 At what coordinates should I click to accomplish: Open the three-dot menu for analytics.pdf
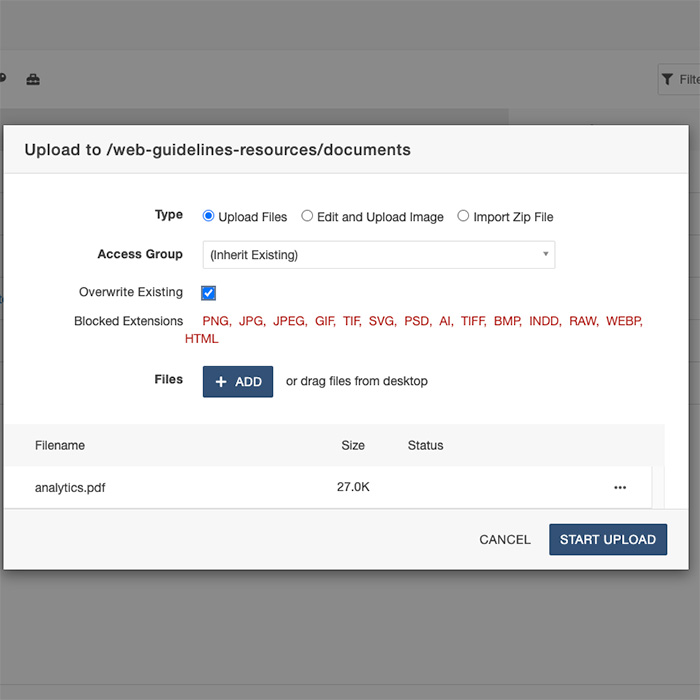[x=620, y=487]
